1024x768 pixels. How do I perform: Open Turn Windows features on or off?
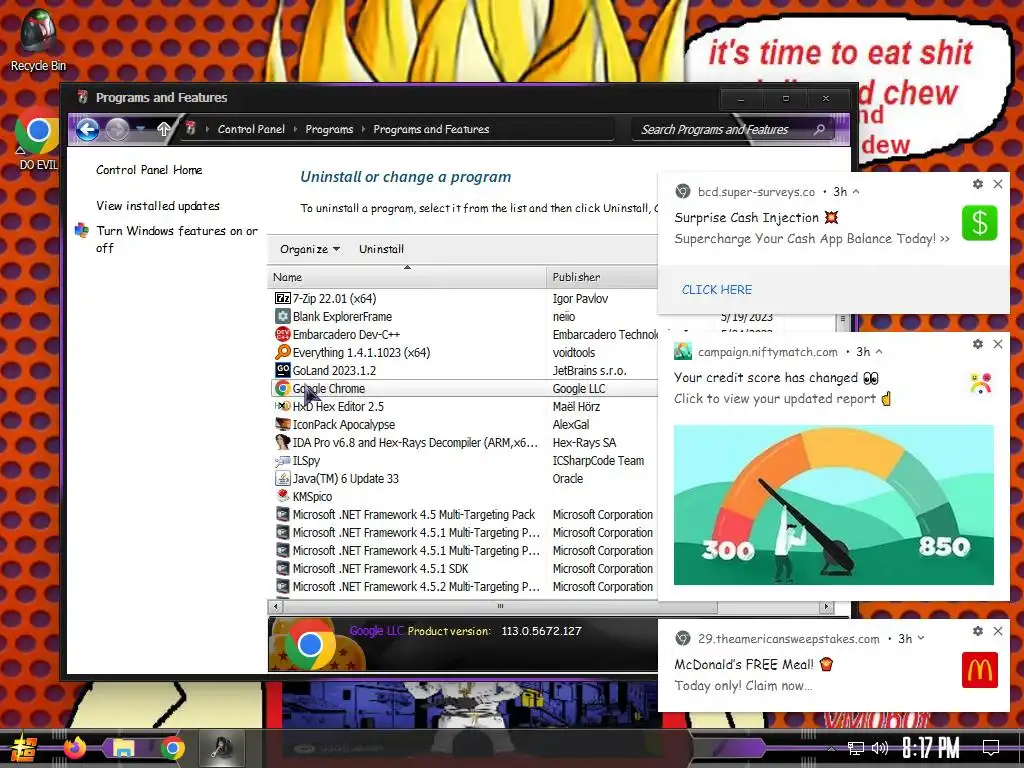[x=176, y=239]
